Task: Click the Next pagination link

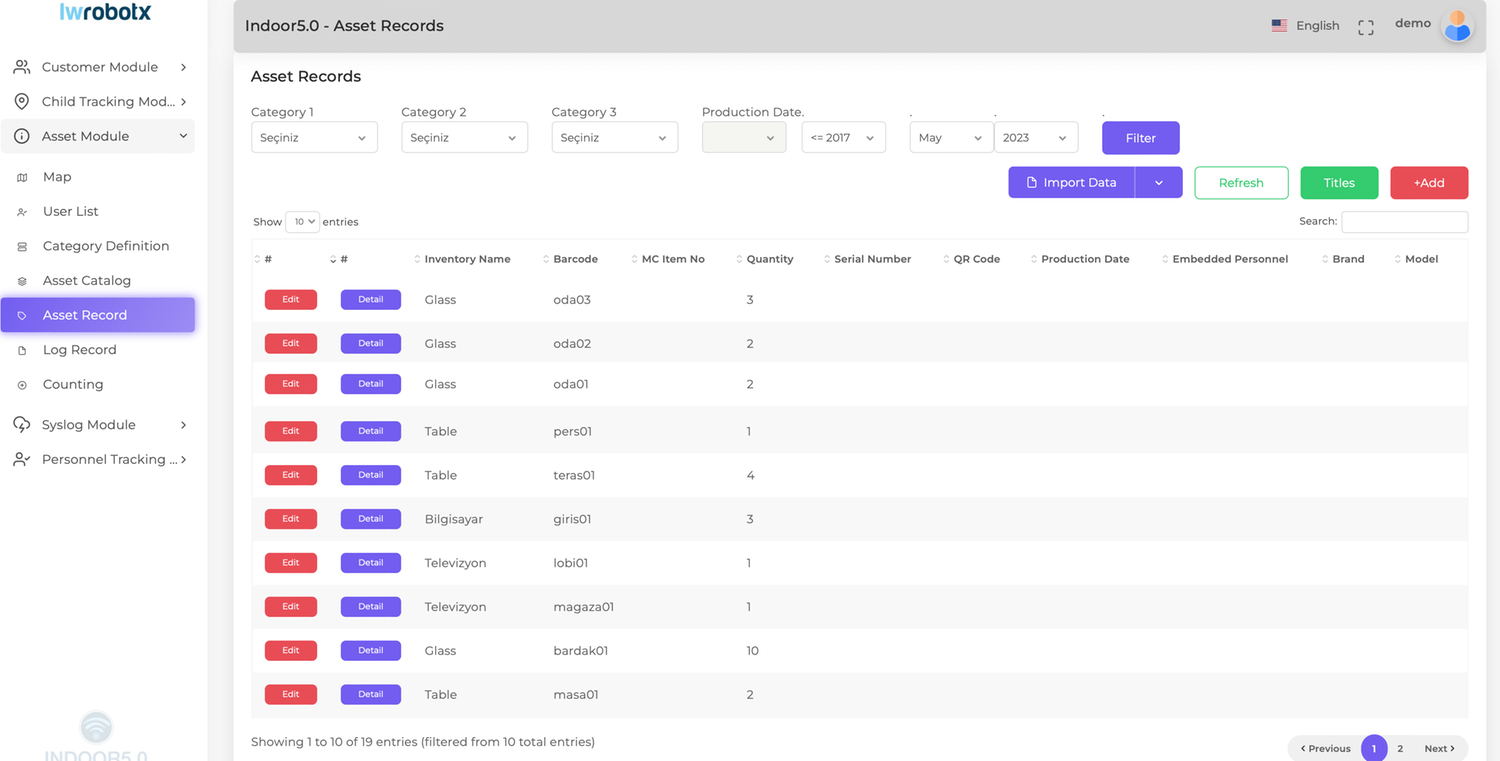Action: (1439, 748)
